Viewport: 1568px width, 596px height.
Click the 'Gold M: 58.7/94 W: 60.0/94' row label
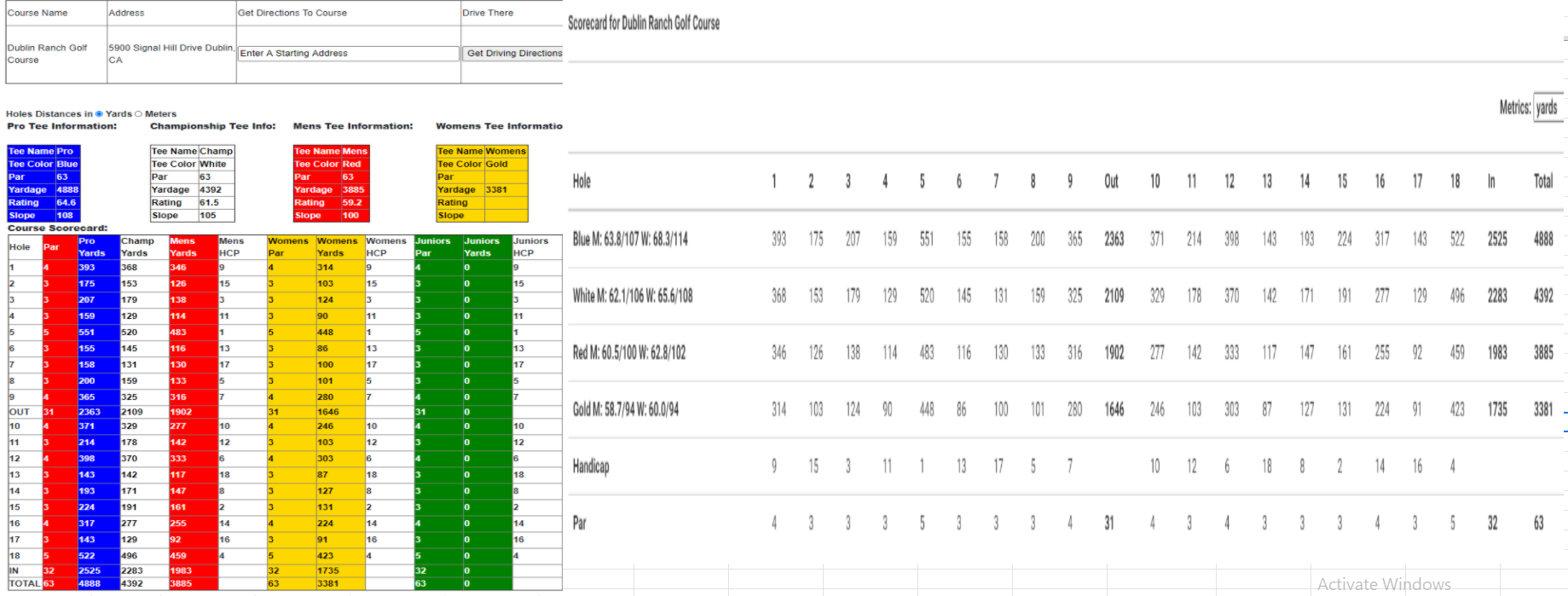626,410
